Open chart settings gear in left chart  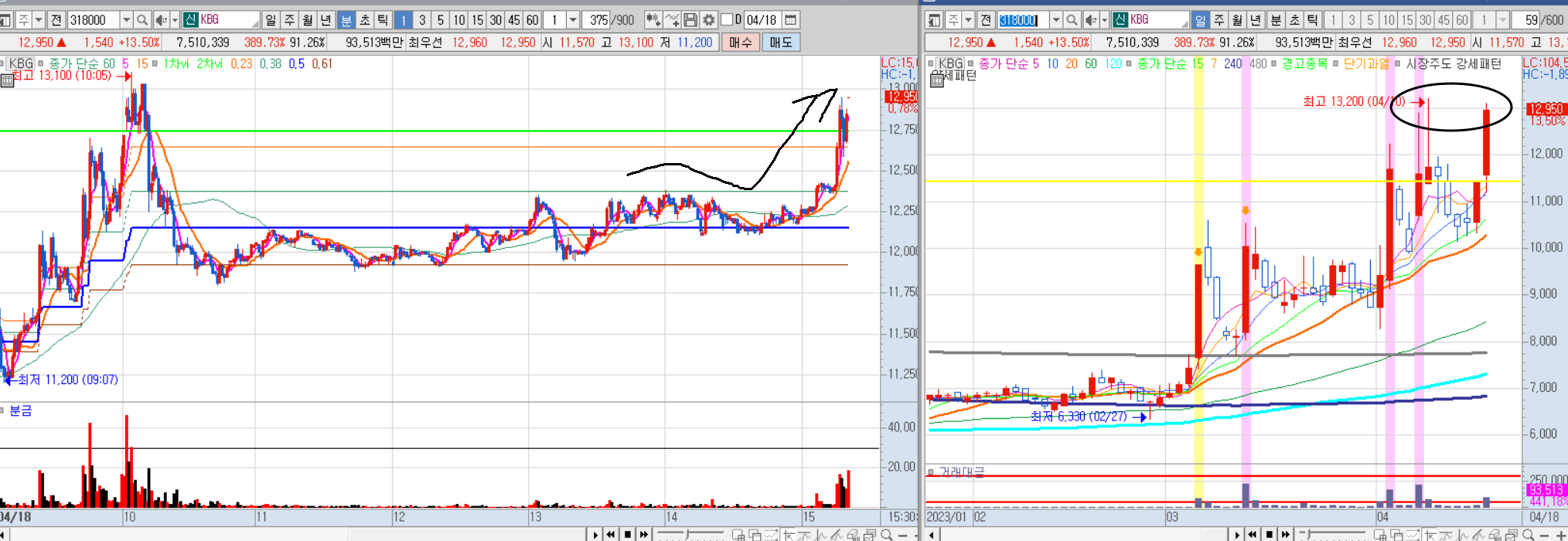click(x=708, y=20)
